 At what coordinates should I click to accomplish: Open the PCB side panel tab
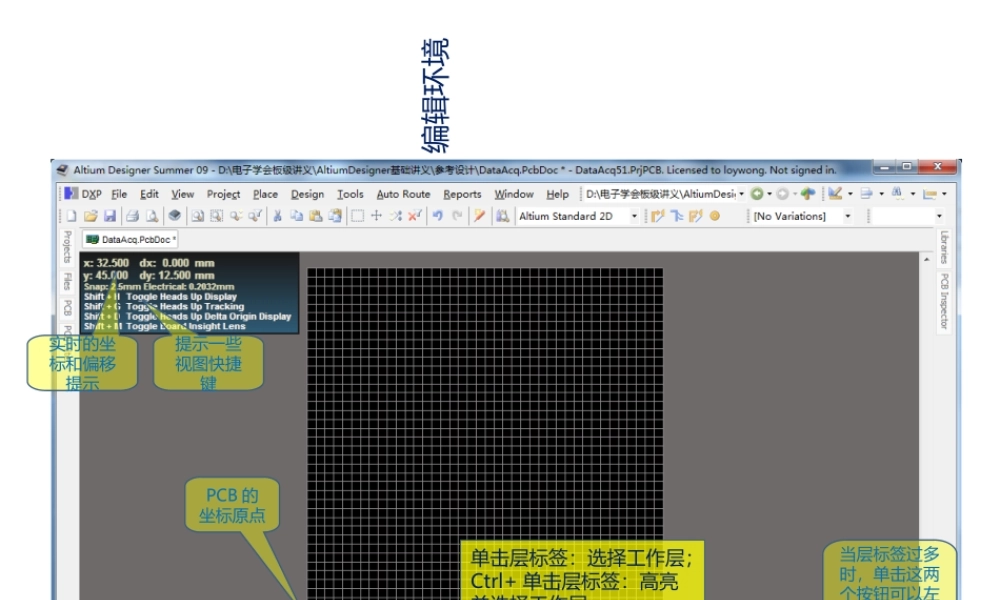click(68, 308)
